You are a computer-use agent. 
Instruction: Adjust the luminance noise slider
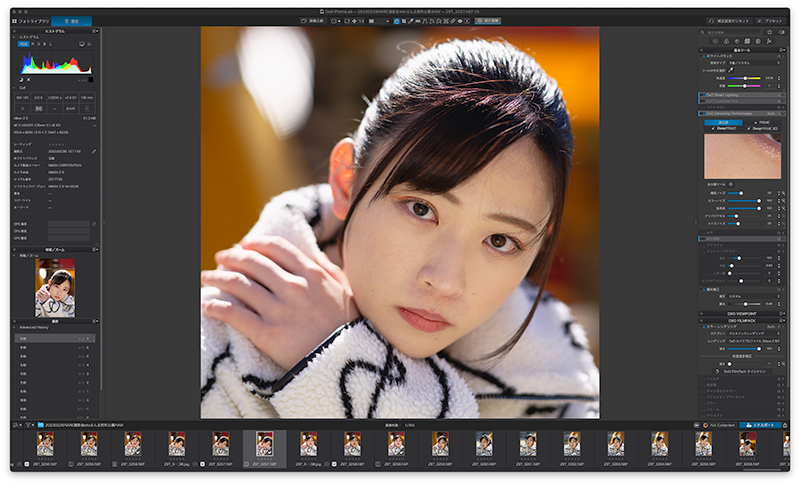[743, 193]
